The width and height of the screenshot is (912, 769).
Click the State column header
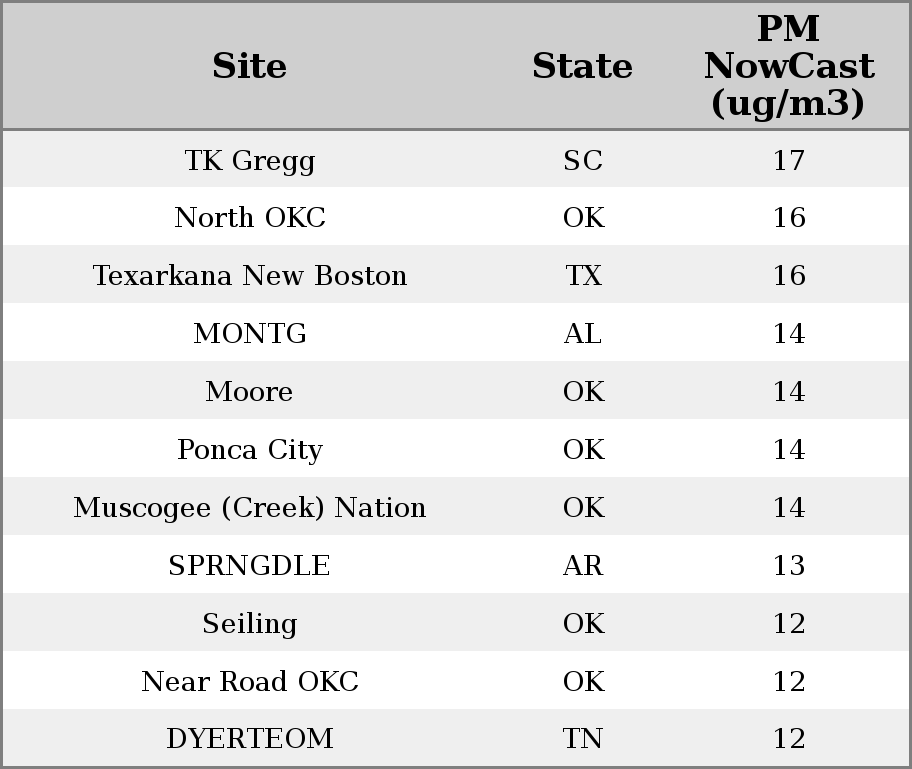(x=582, y=67)
